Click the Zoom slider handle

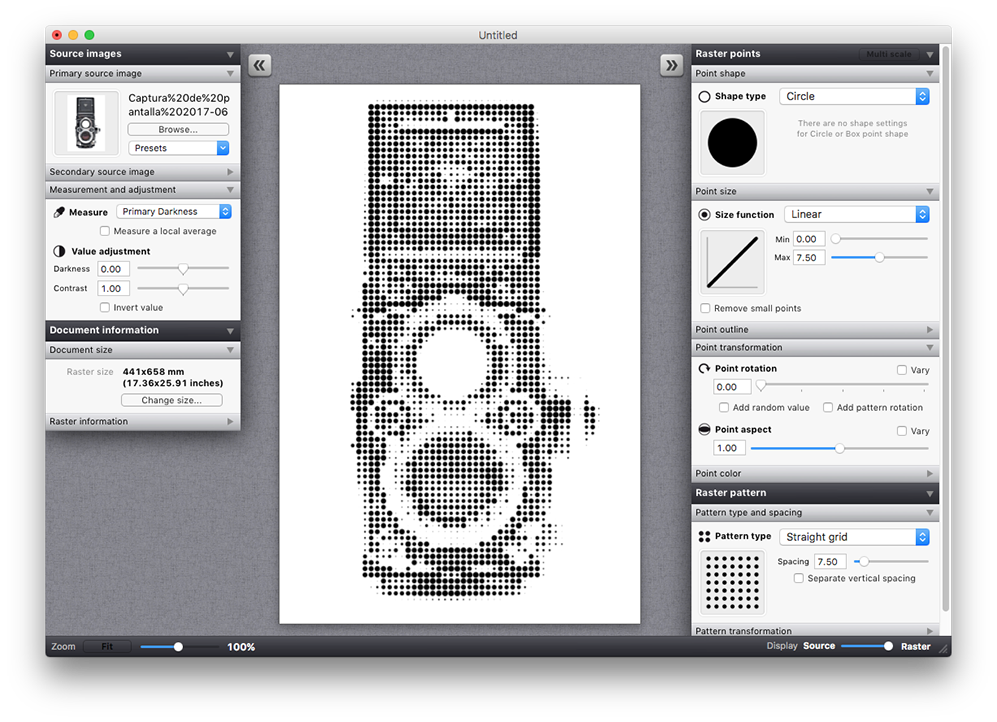179,647
